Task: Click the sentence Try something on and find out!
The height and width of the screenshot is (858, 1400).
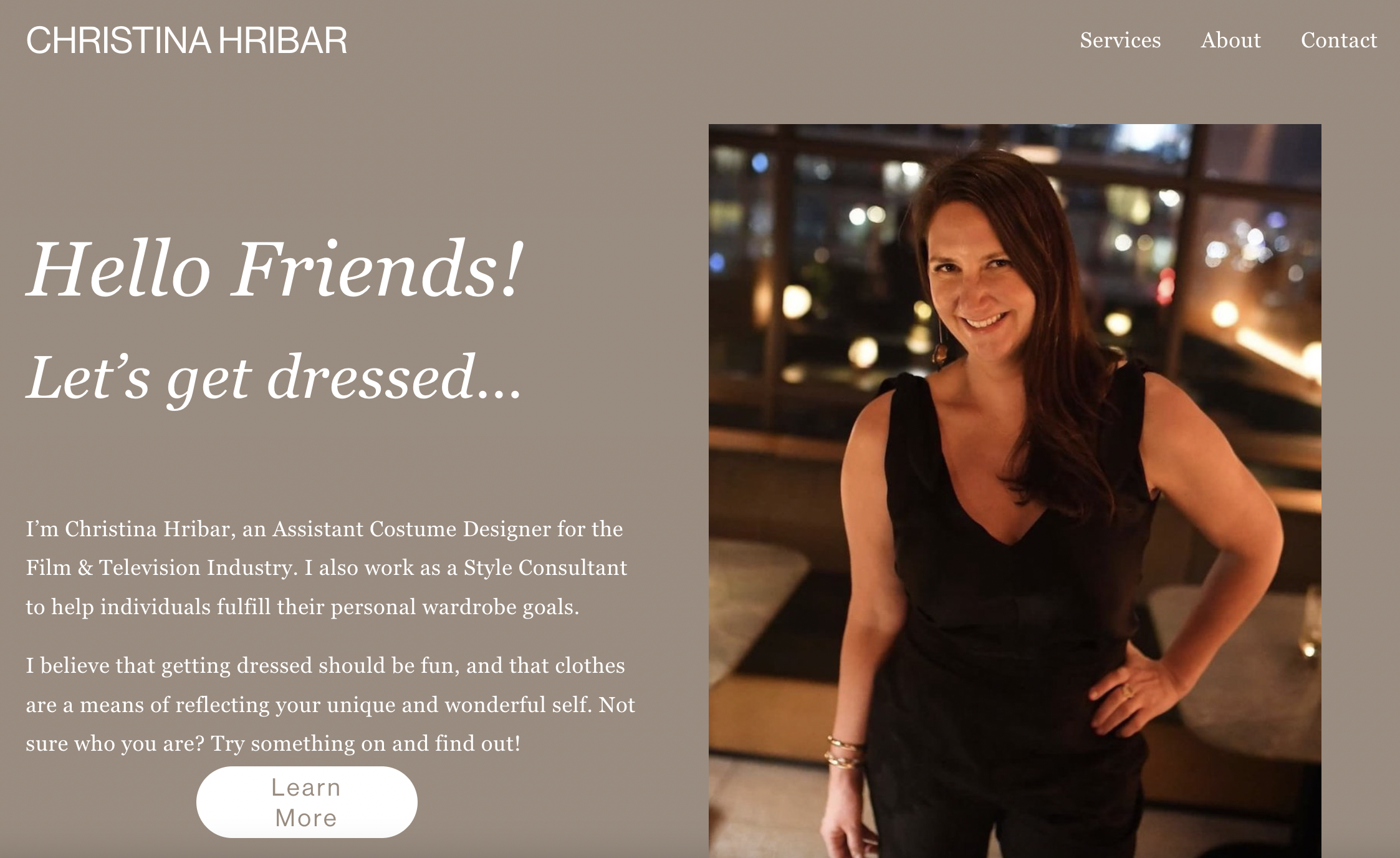Action: (365, 743)
